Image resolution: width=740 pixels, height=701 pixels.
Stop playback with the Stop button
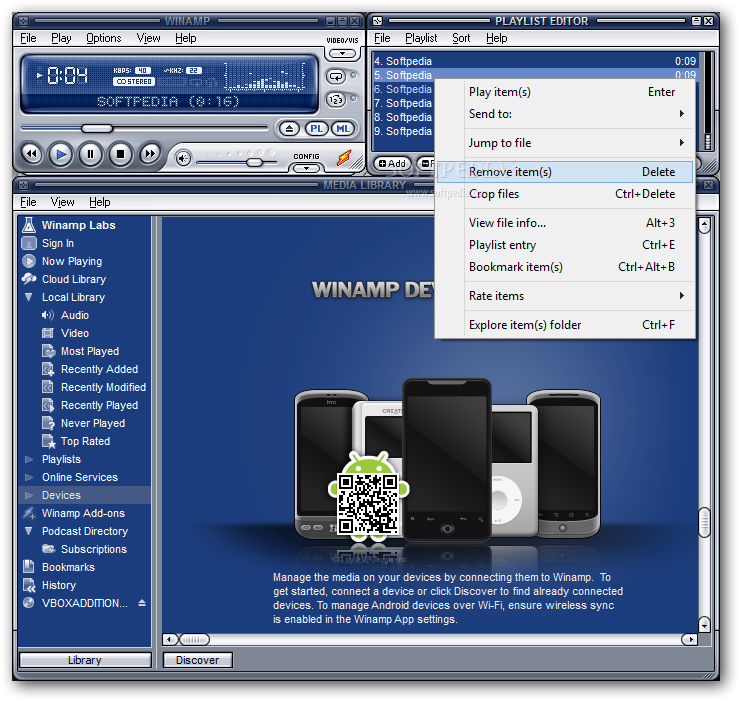coord(120,154)
